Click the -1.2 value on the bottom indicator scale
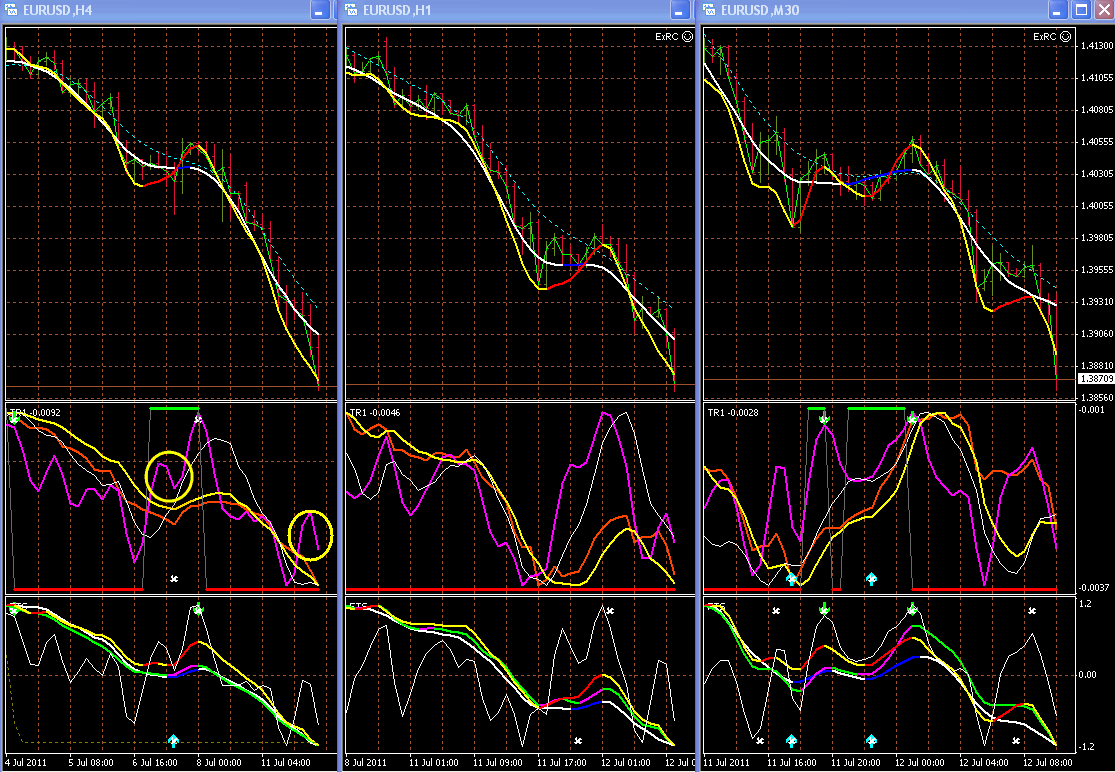 [1086, 747]
